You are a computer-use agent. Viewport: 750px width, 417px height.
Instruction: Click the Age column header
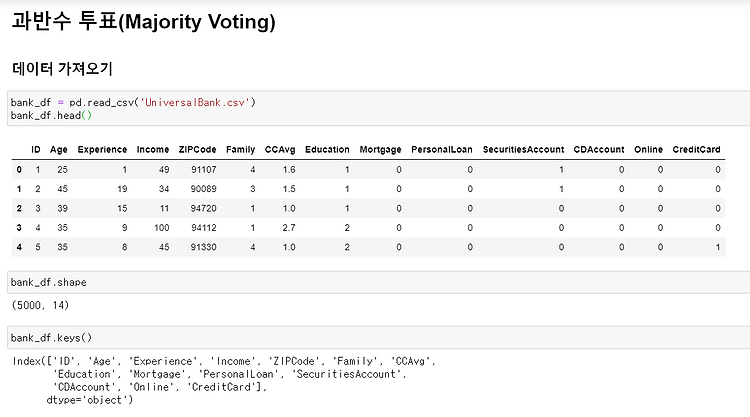tap(59, 149)
